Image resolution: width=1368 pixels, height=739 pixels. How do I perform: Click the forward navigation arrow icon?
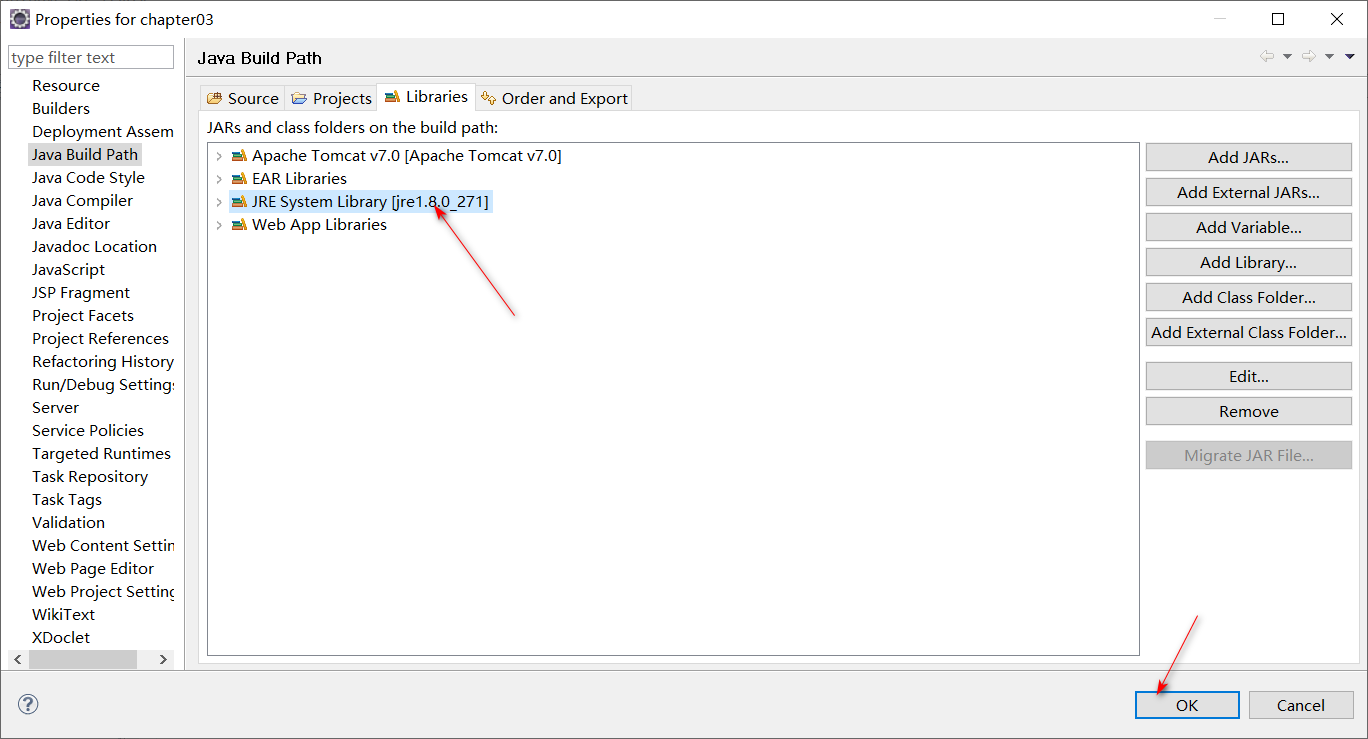coord(1309,56)
